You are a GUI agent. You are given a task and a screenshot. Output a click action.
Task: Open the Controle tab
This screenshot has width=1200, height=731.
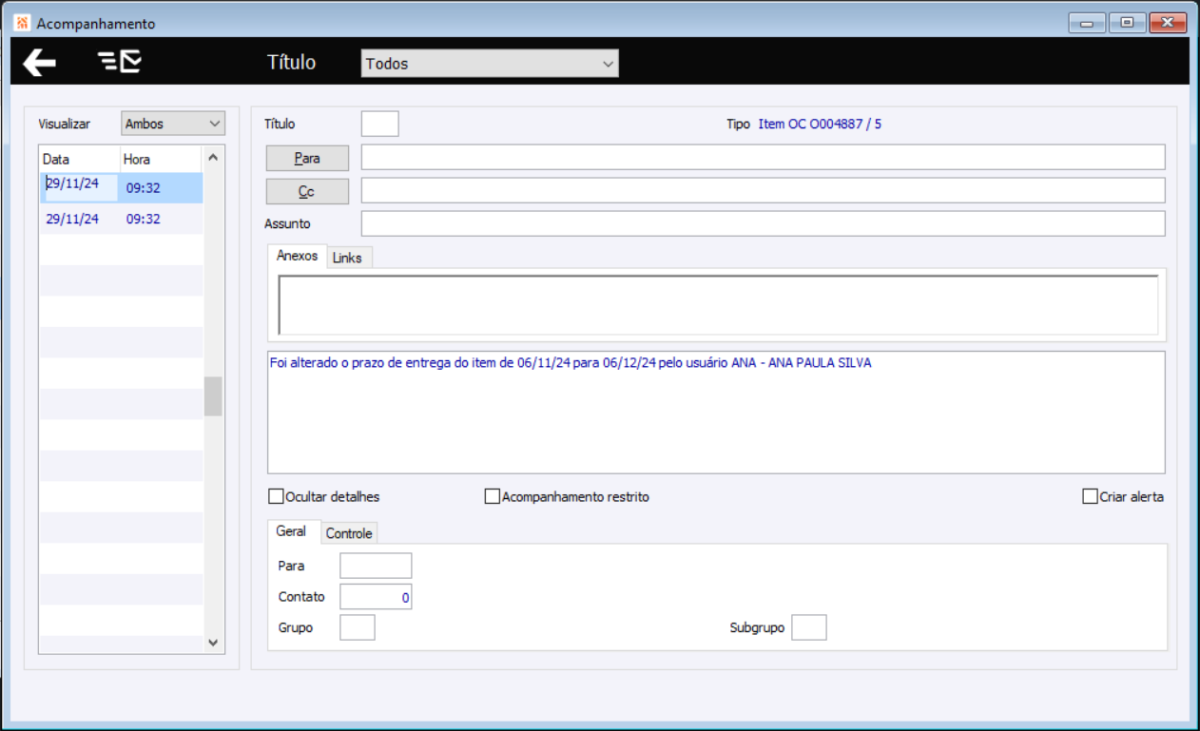[348, 533]
